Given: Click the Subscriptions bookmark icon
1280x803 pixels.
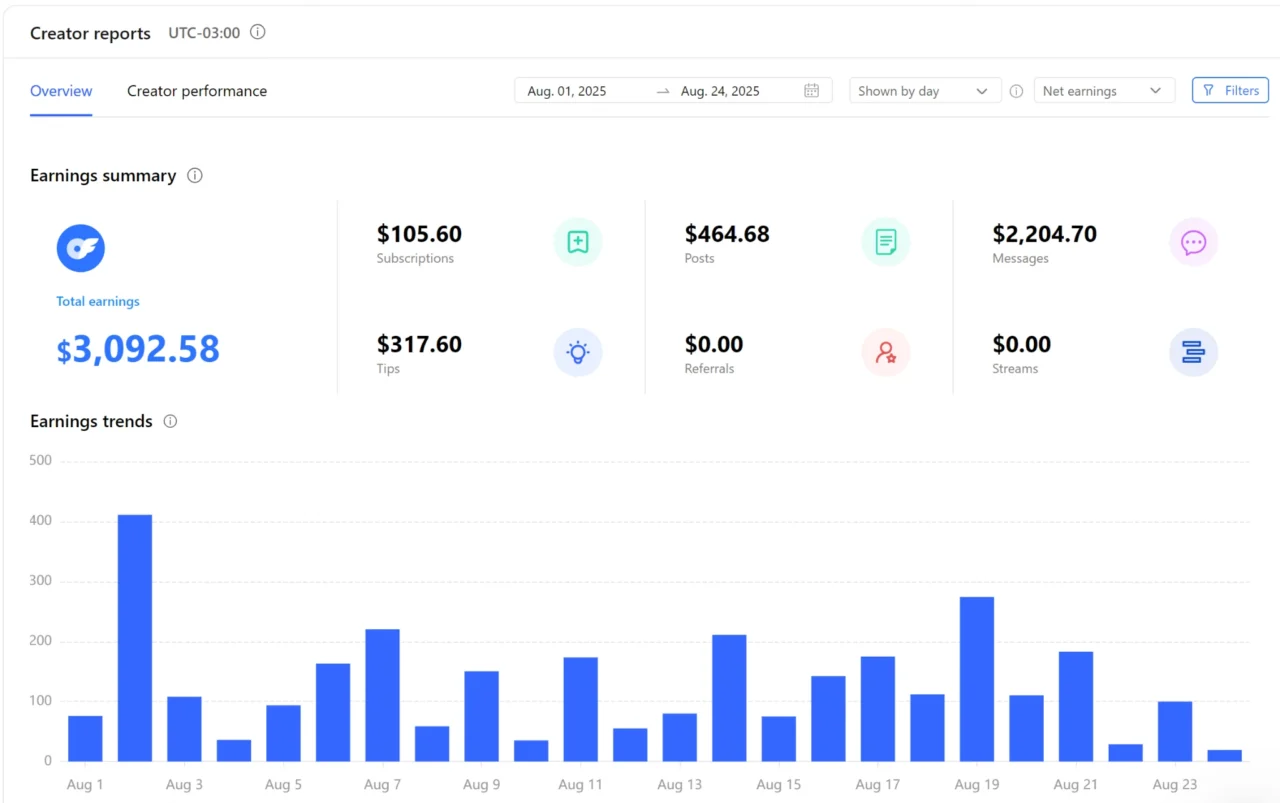Looking at the screenshot, I should pos(578,242).
